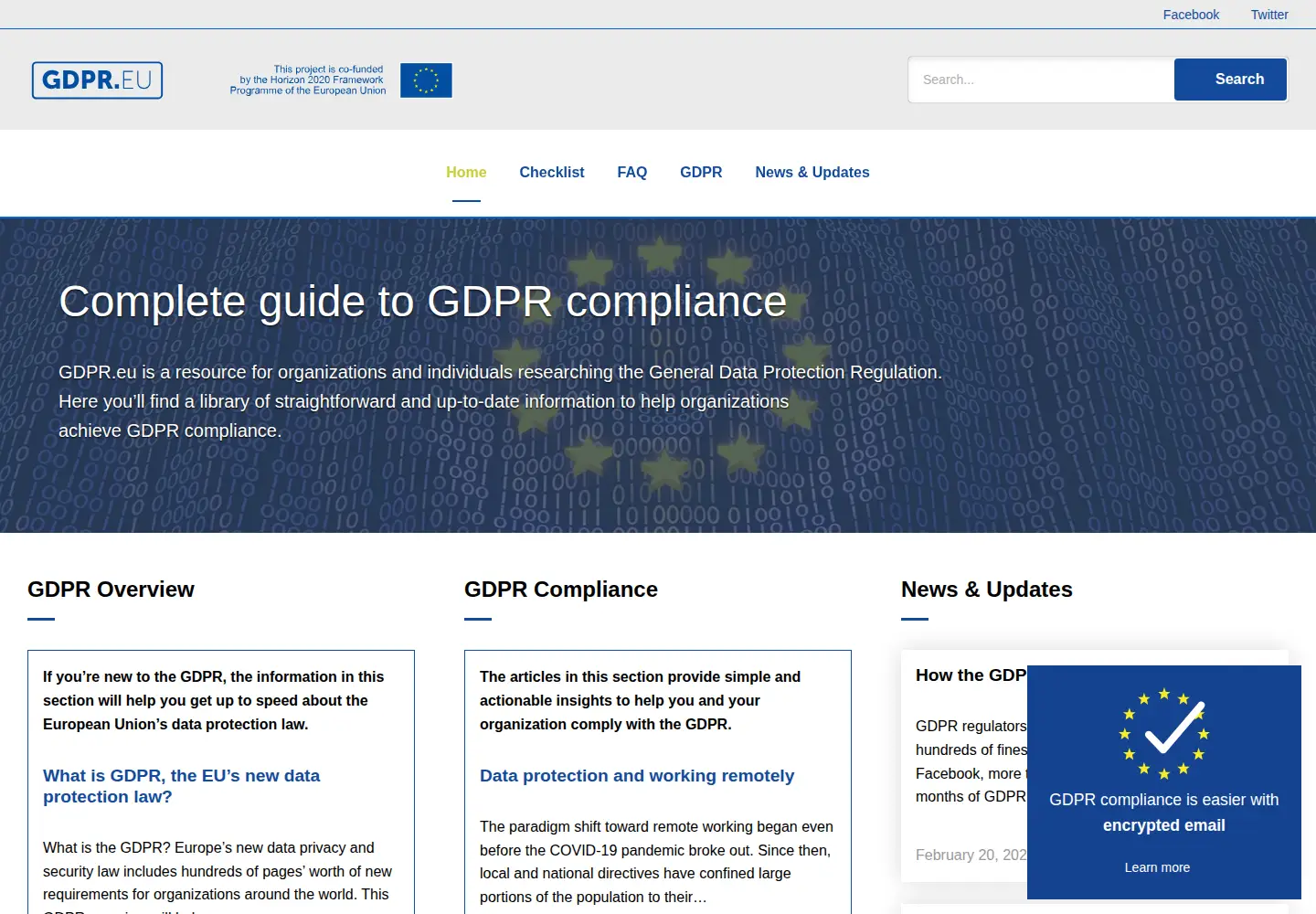Click the 'GDPR Compliance' section heading

(x=561, y=590)
